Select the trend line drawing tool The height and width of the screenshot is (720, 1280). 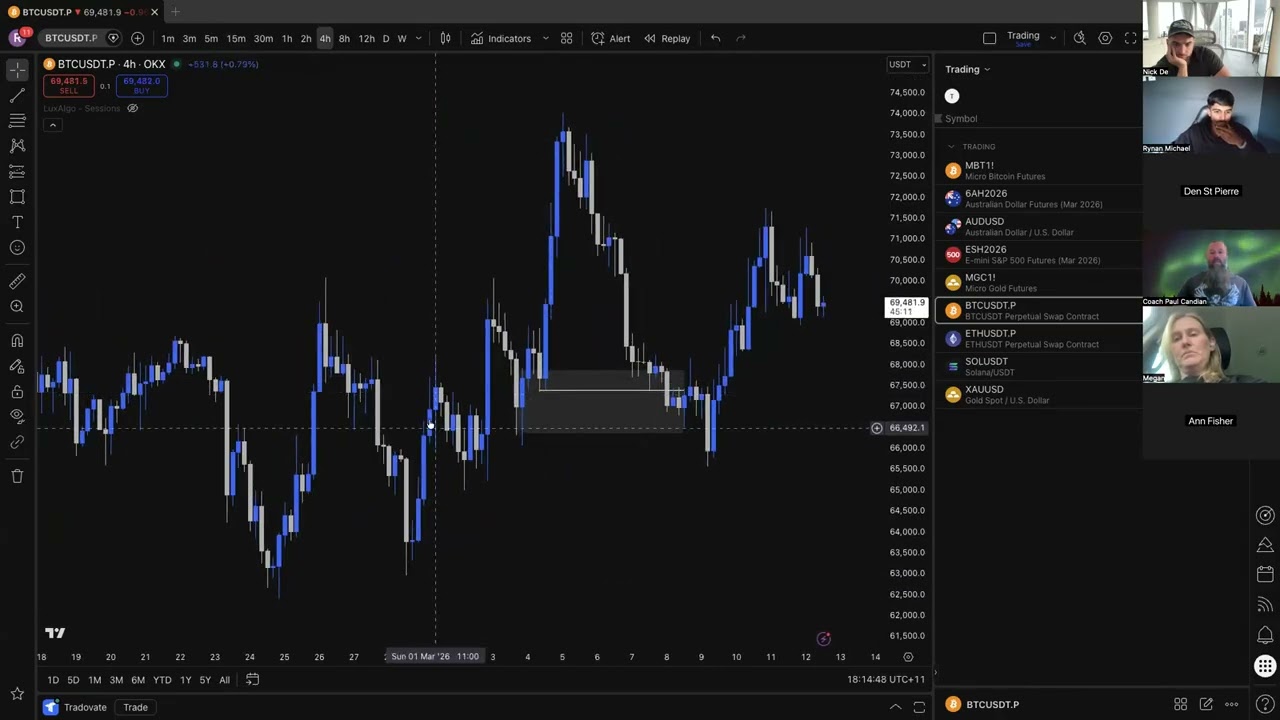click(x=17, y=95)
